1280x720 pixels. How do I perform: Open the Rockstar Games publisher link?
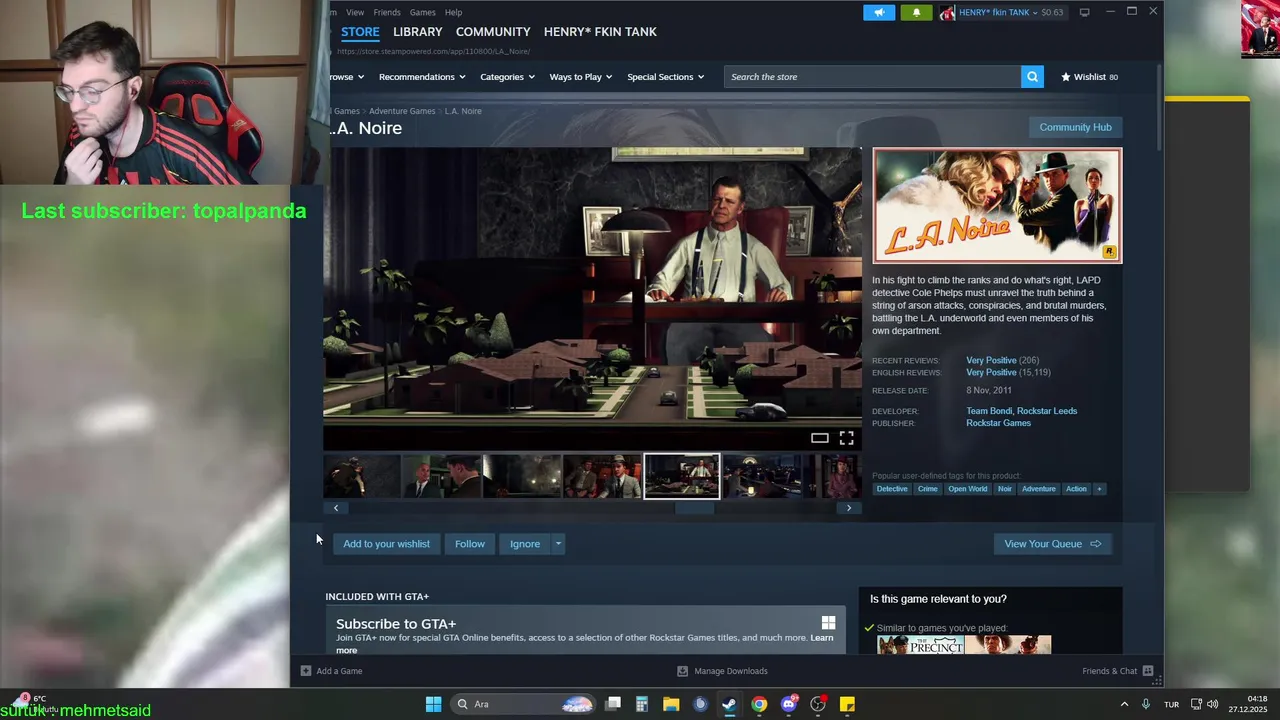click(x=998, y=423)
